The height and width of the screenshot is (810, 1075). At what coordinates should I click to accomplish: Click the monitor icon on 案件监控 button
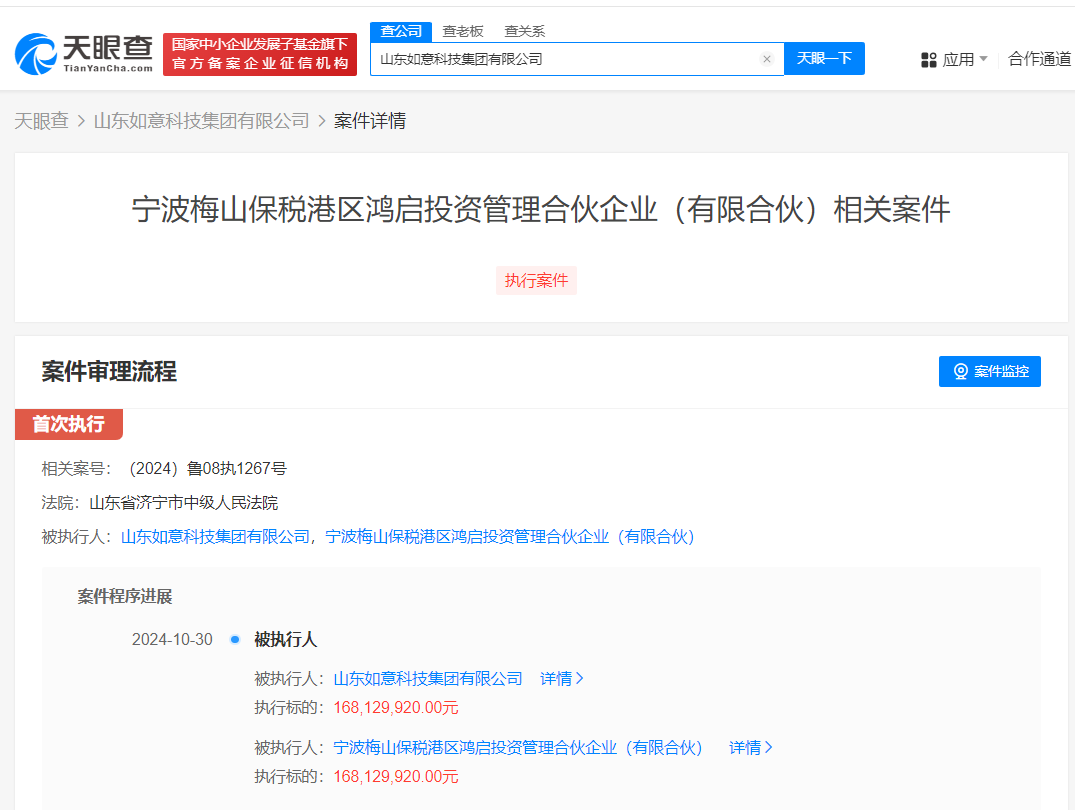point(961,371)
